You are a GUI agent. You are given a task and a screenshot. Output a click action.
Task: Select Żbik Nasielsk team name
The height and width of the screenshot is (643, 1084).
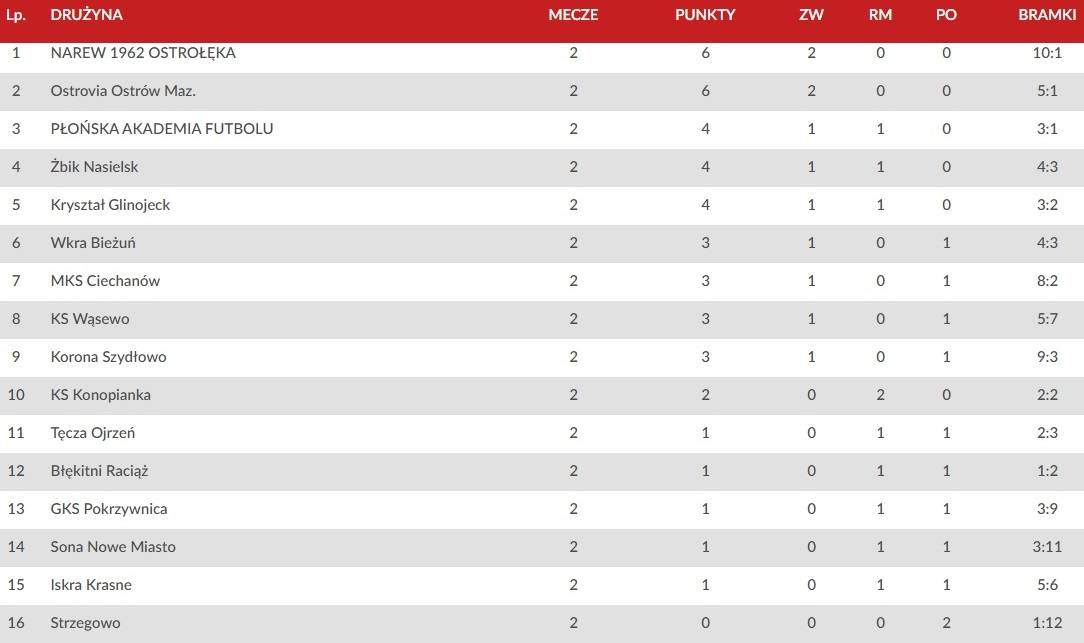click(94, 167)
